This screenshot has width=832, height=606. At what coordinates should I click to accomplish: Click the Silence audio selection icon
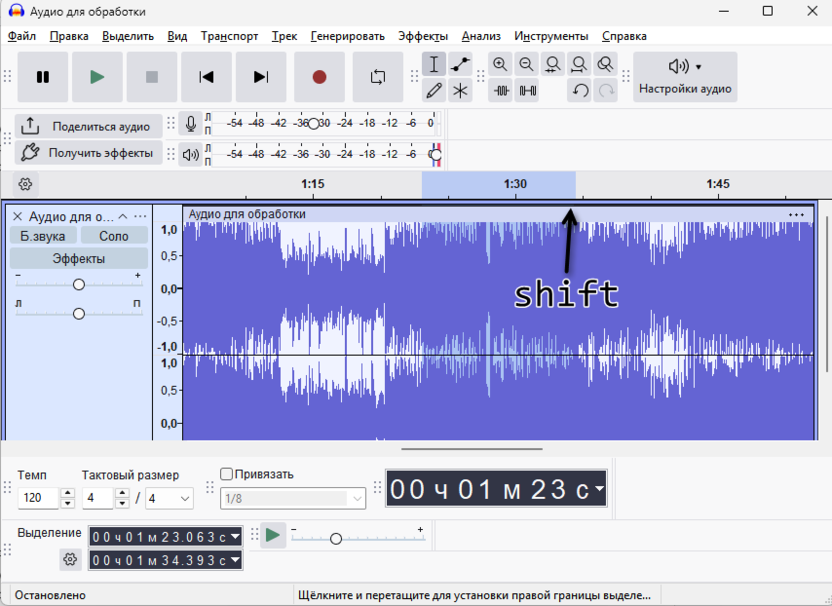[527, 91]
